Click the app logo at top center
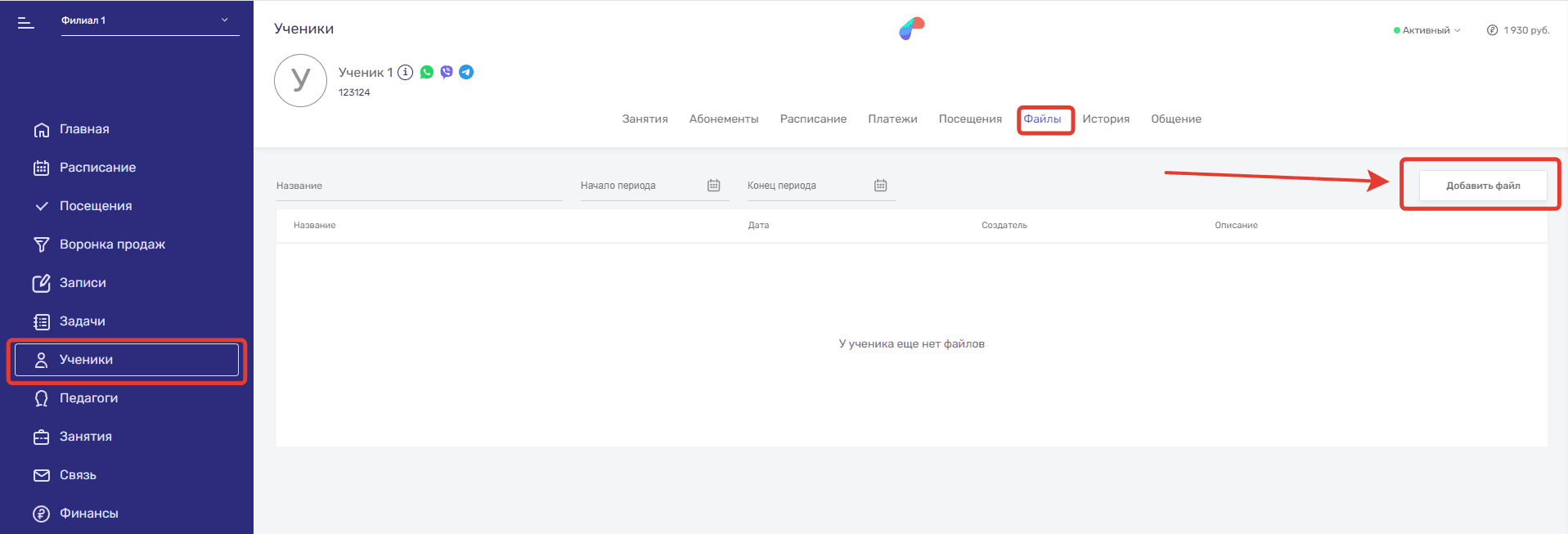The height and width of the screenshot is (534, 1568). pyautogui.click(x=911, y=29)
